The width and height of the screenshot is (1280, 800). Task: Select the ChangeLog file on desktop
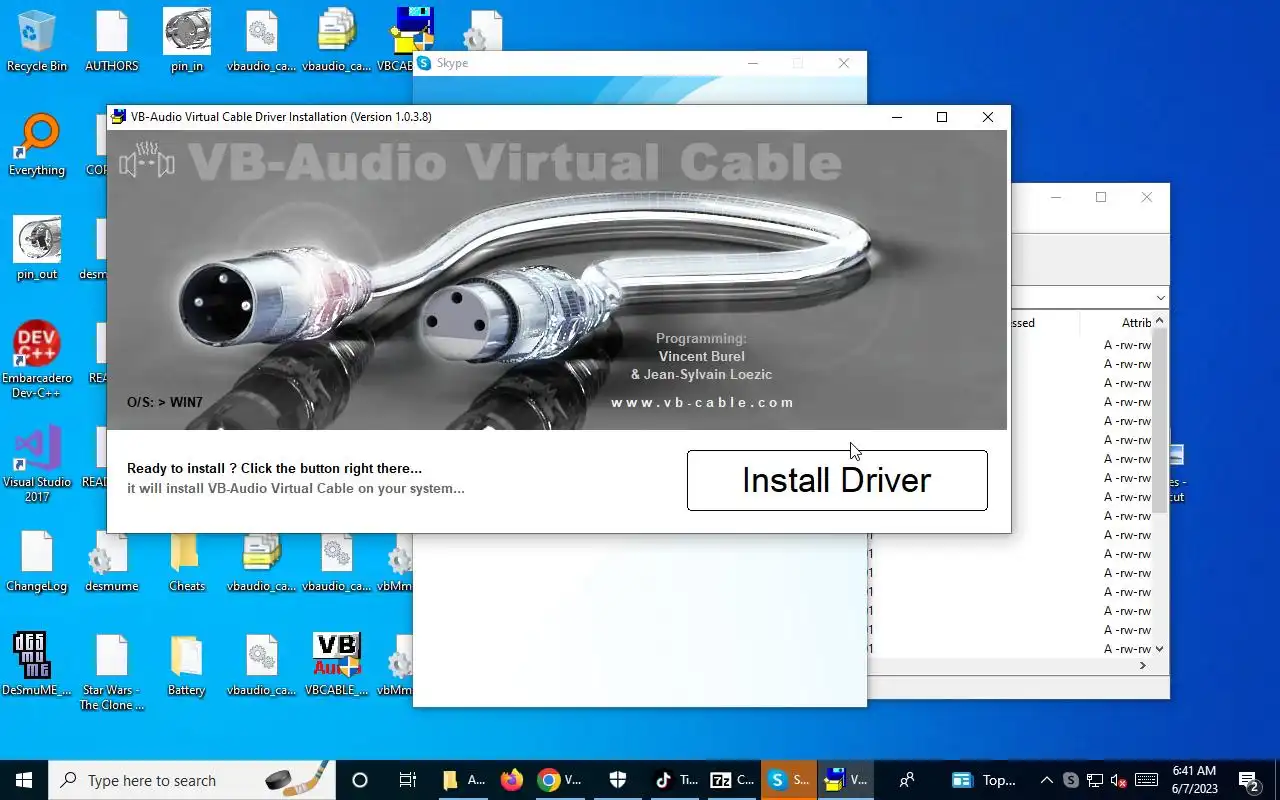point(37,562)
